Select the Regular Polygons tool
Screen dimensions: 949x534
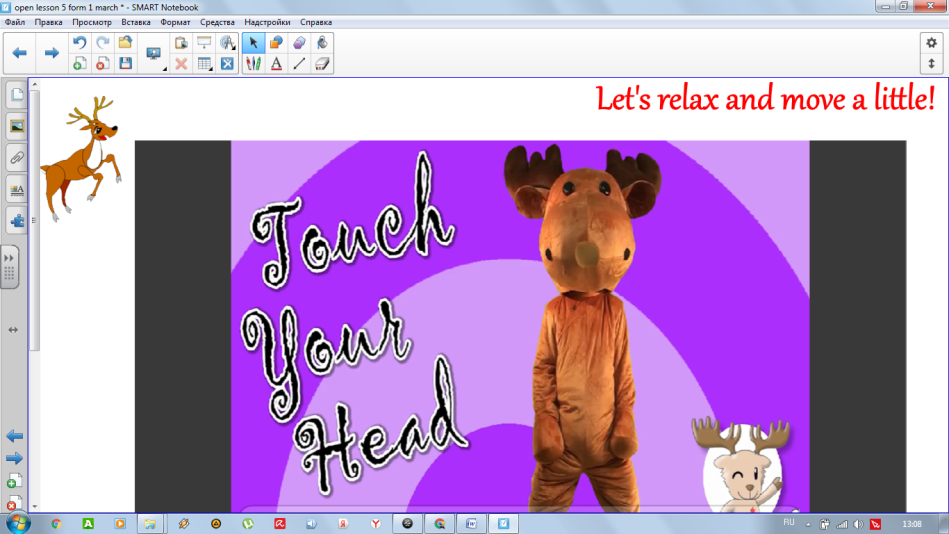pyautogui.click(x=299, y=42)
